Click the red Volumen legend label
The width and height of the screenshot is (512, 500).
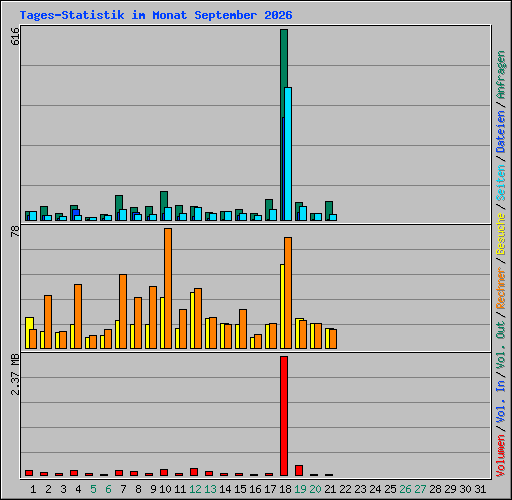click(x=501, y=455)
